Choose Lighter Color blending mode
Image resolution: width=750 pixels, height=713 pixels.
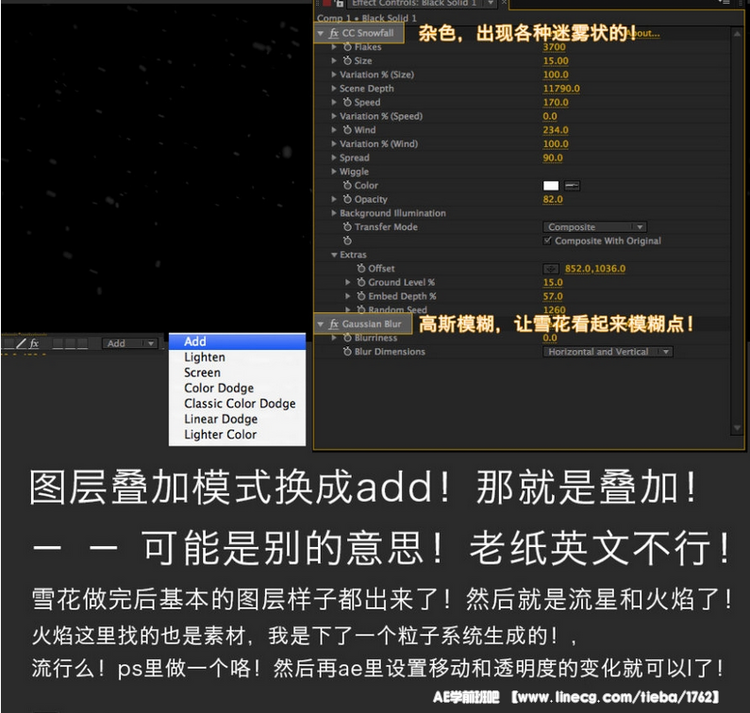[x=237, y=435]
